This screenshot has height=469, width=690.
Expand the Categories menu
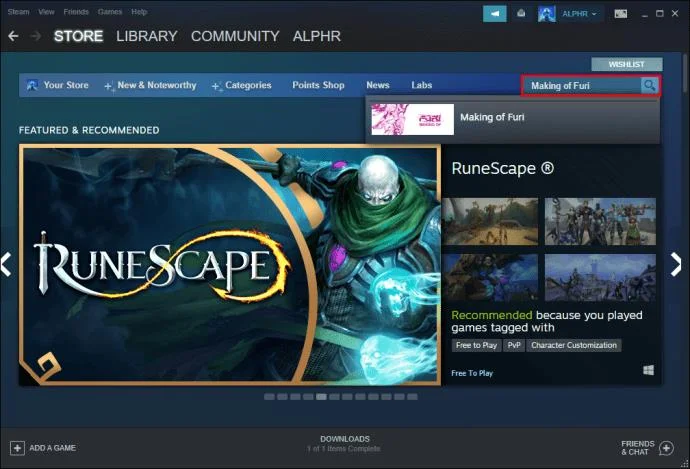[242, 85]
